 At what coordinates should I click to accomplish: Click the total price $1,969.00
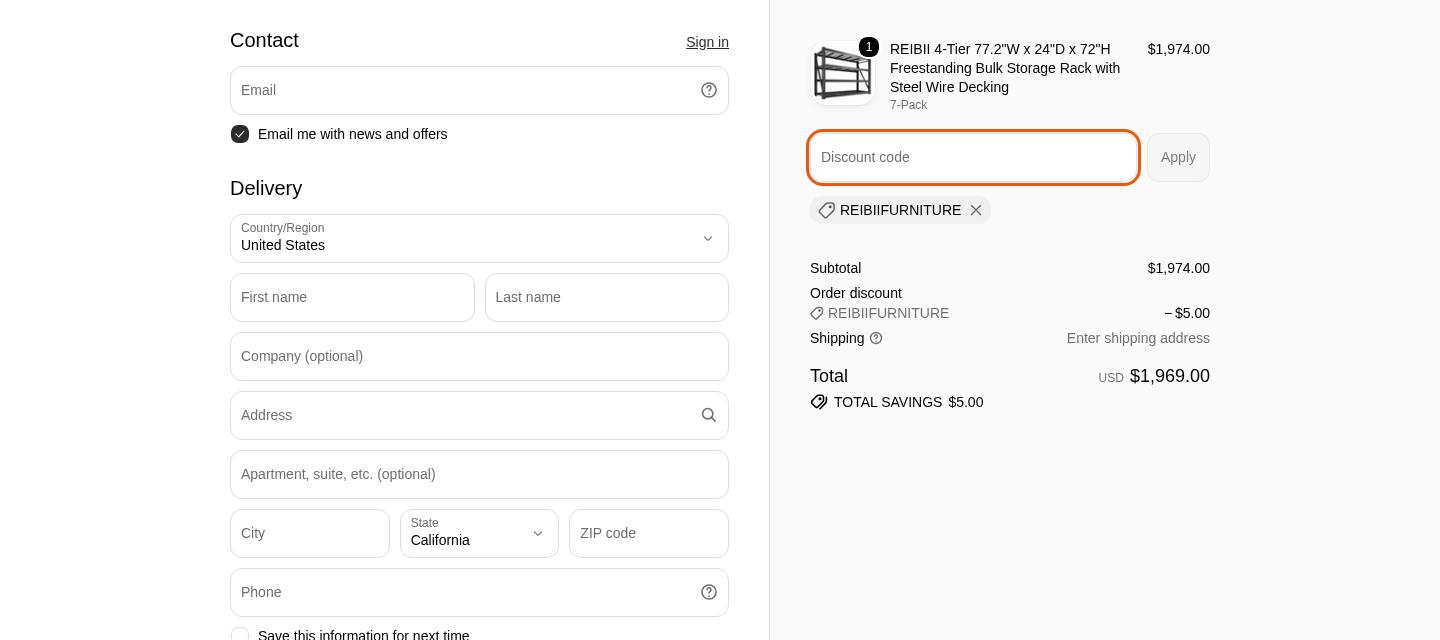pyautogui.click(x=1169, y=376)
